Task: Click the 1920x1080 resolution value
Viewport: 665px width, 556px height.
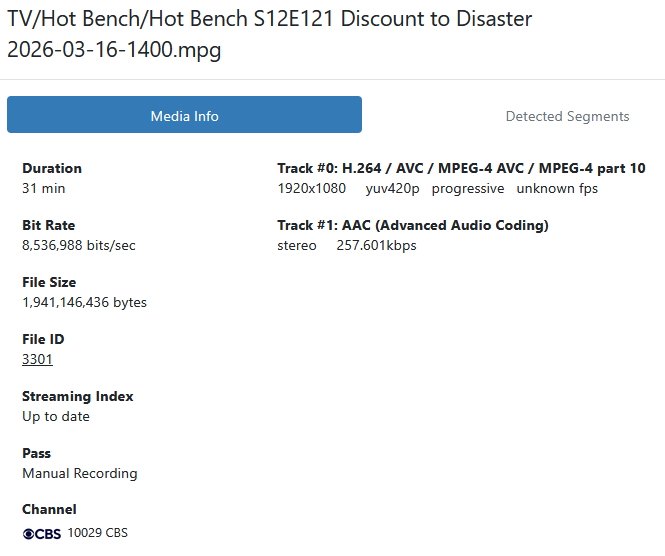Action: (311, 188)
